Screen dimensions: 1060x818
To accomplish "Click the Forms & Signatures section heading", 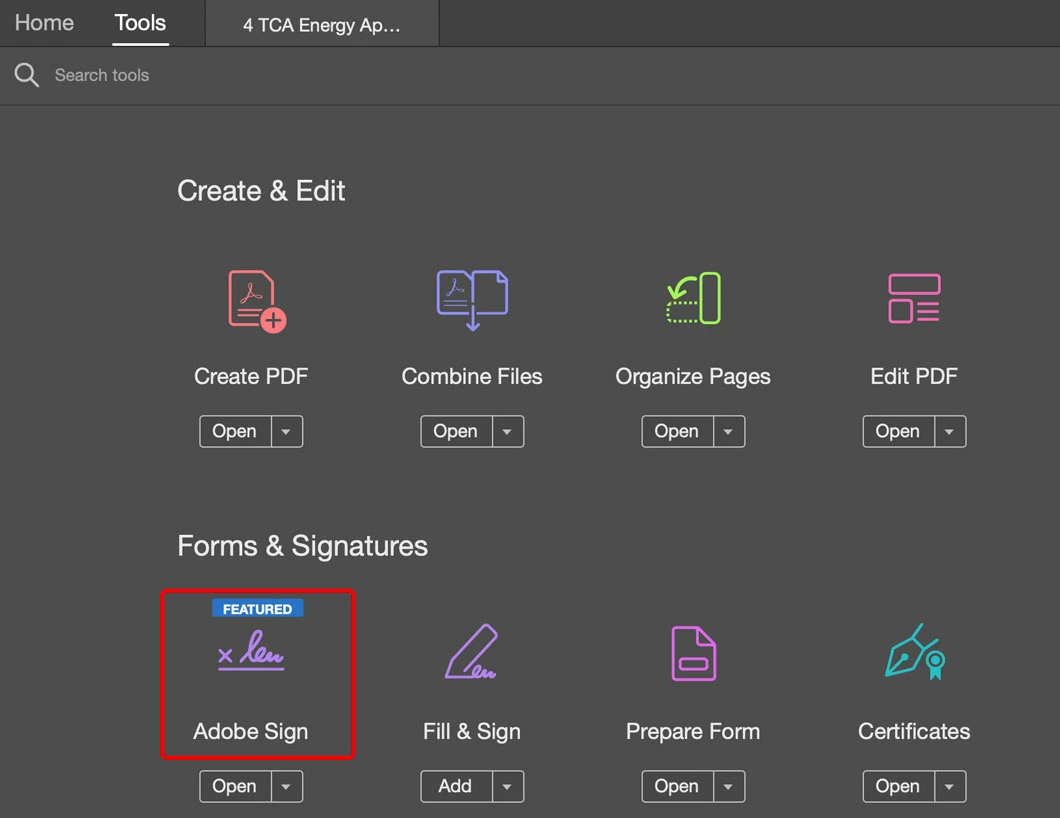I will [302, 546].
